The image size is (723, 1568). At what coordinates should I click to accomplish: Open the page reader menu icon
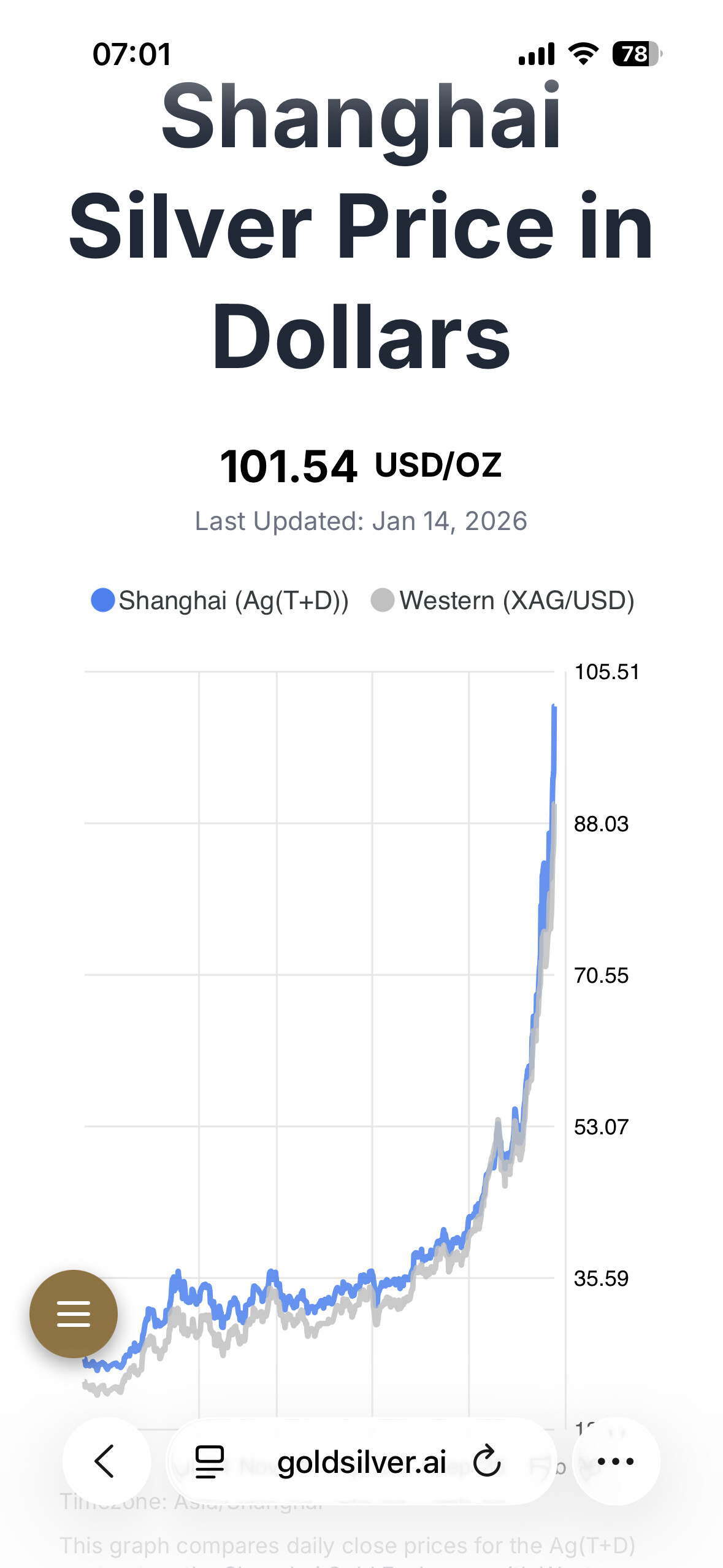pos(209,1461)
